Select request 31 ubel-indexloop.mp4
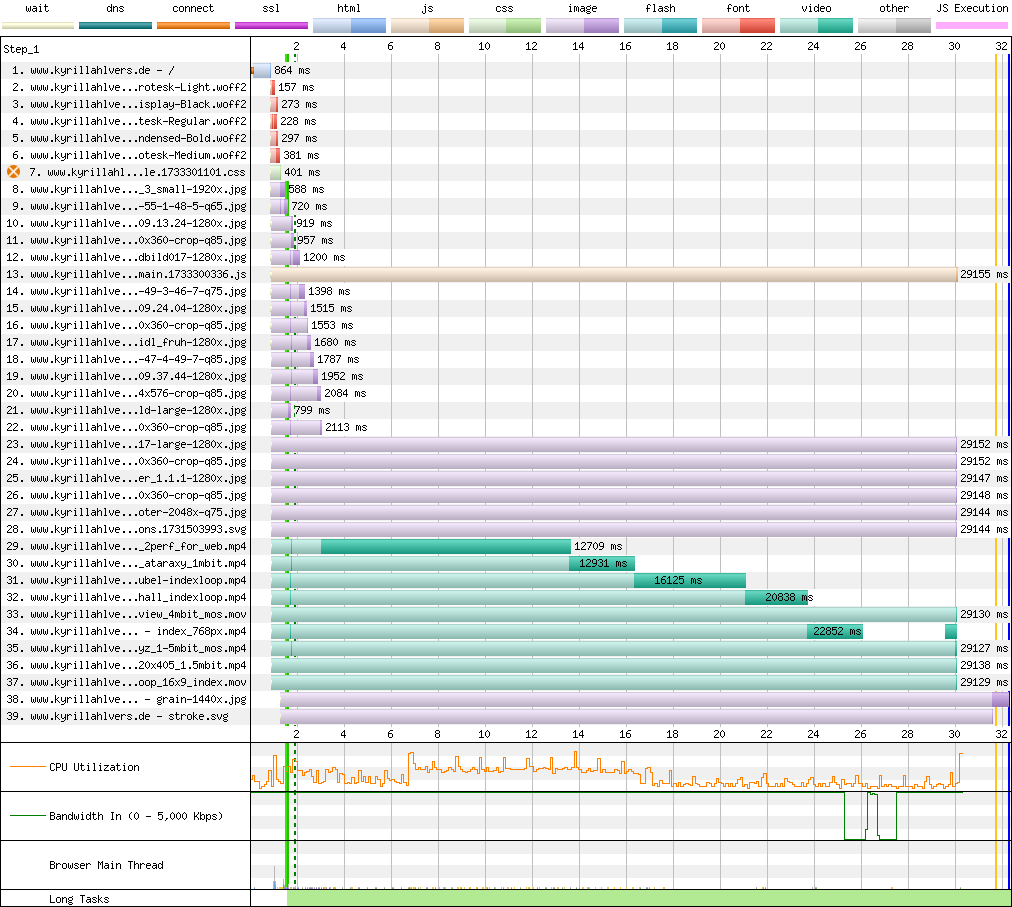This screenshot has width=1012, height=907. click(127, 580)
